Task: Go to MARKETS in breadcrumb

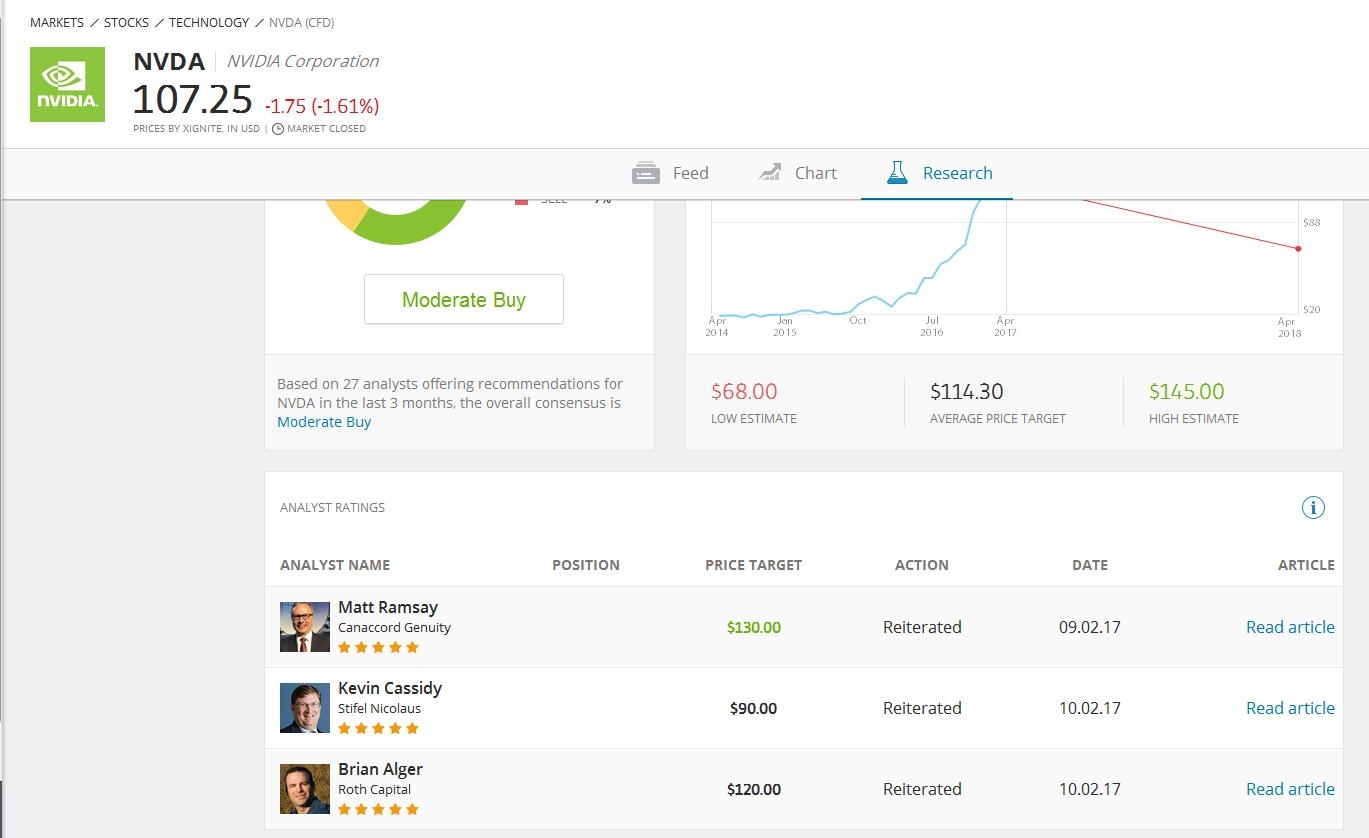Action: click(57, 22)
